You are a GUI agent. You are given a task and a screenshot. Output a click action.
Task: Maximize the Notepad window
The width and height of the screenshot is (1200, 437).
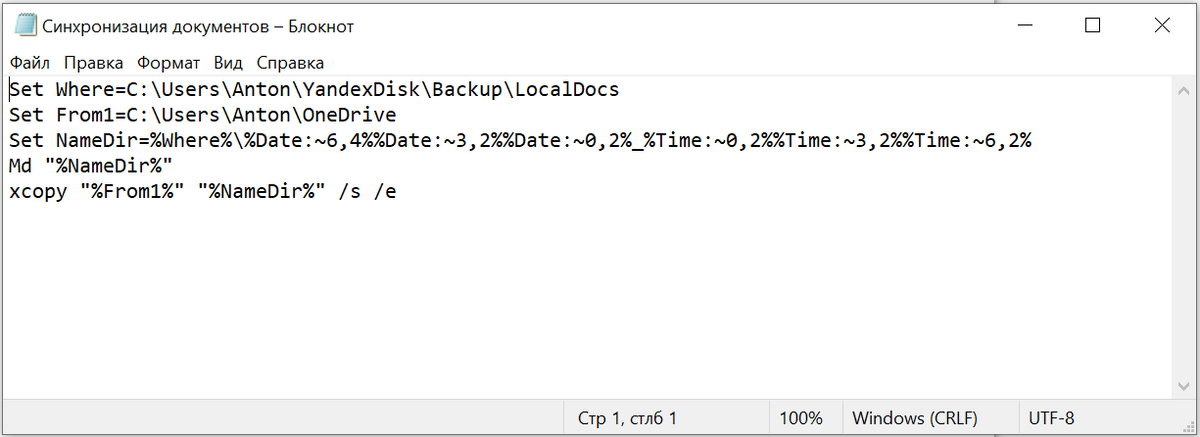coord(1092,26)
